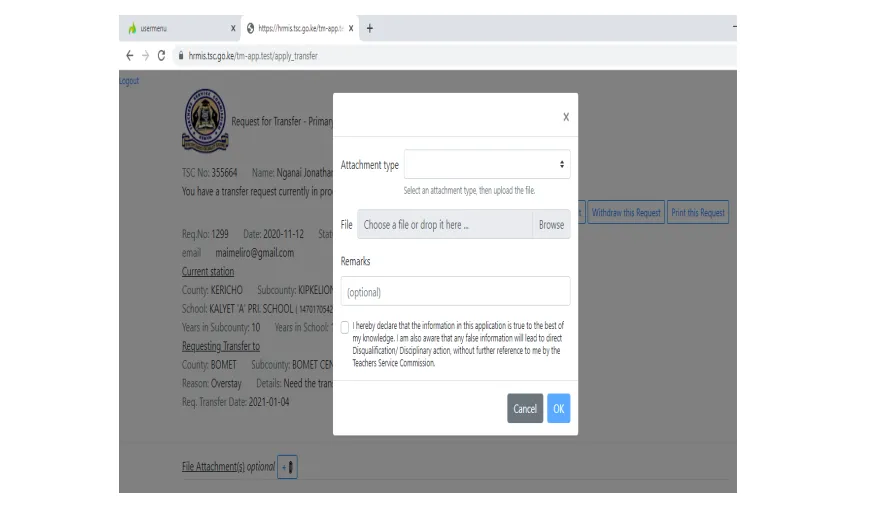
Task: Click the Req. Transfer Date 2021-01-04 text
Action: click(x=236, y=402)
